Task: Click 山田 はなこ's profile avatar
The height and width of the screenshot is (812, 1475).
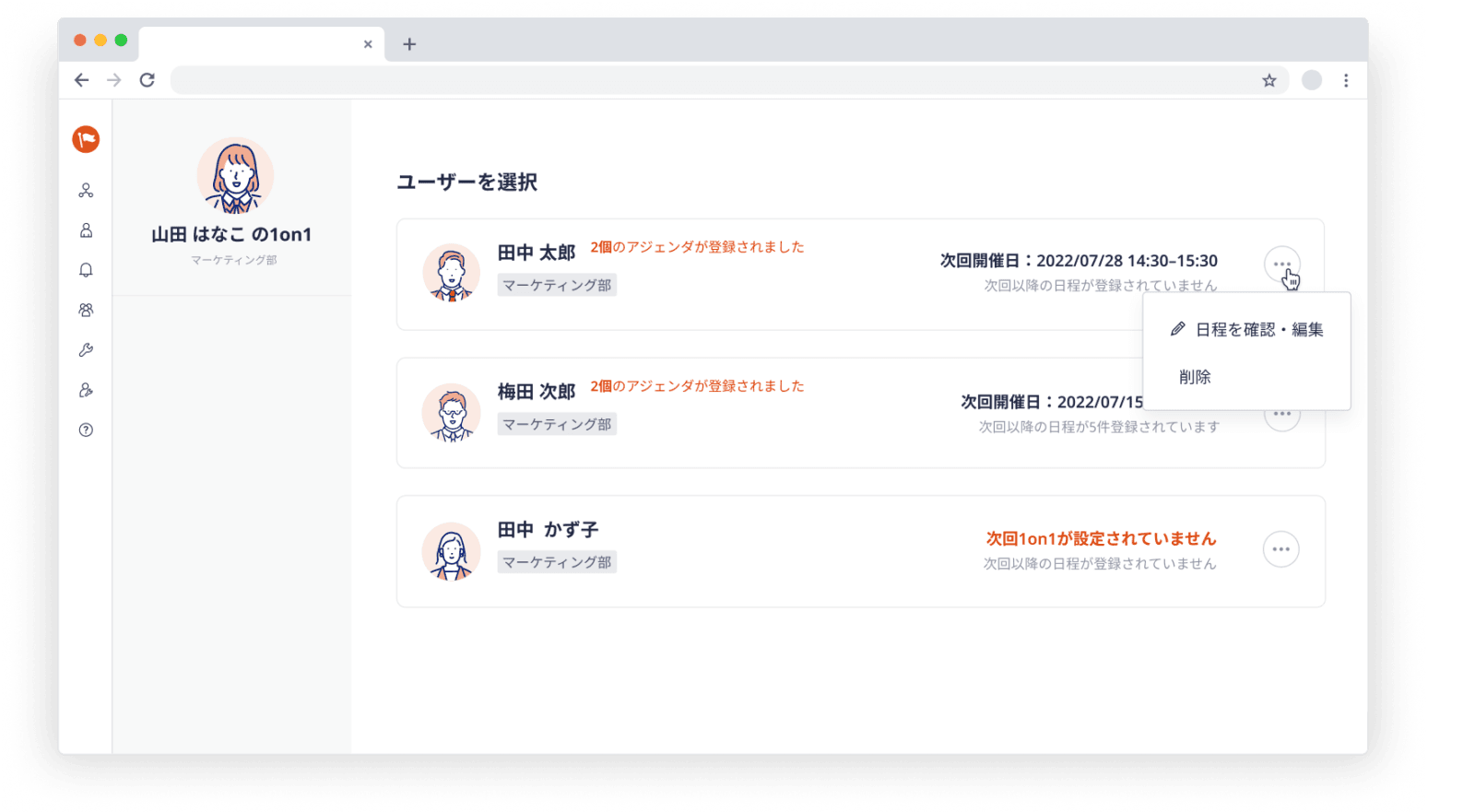Action: point(235,176)
